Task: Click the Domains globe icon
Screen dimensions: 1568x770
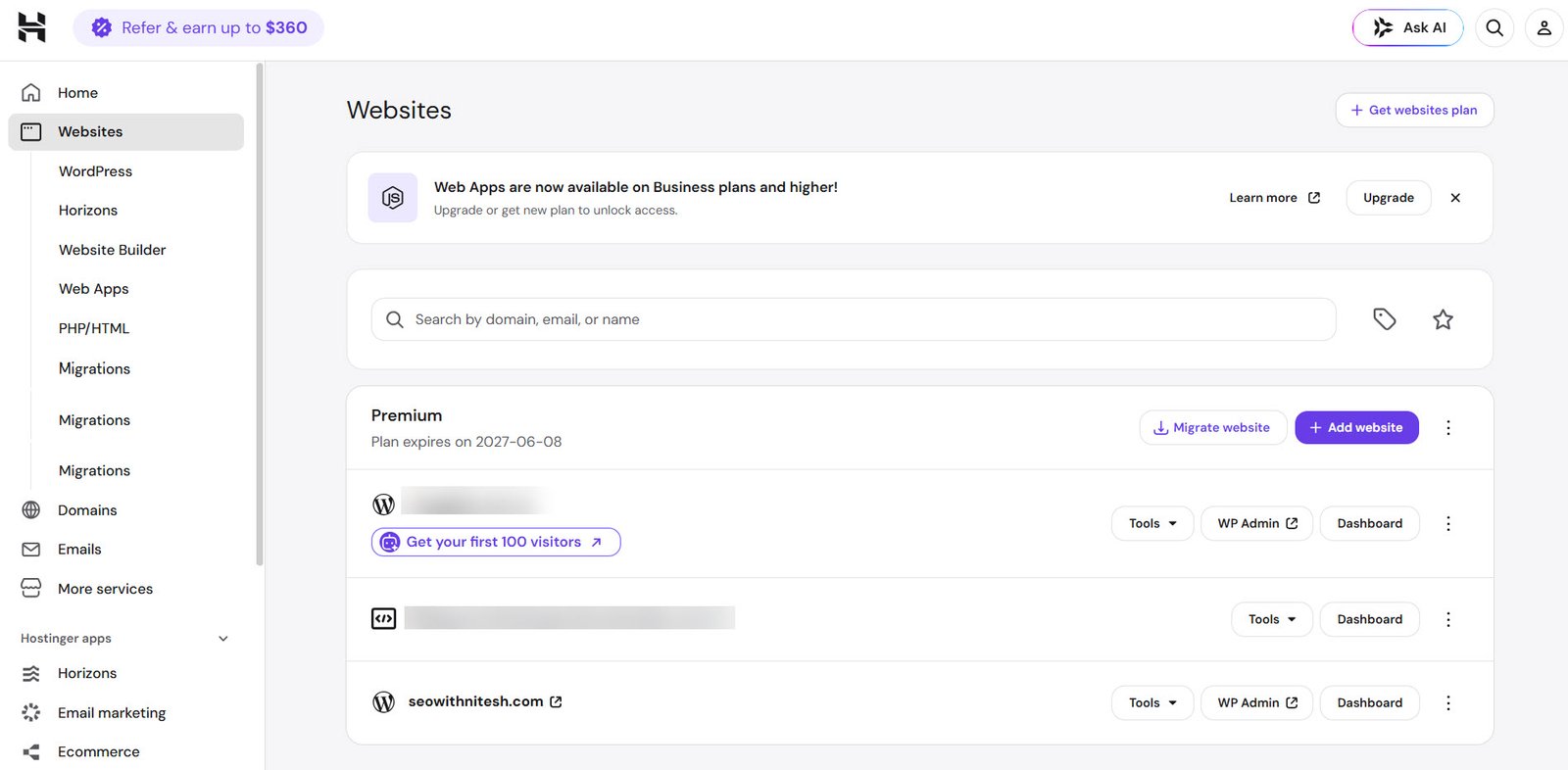Action: [x=31, y=509]
